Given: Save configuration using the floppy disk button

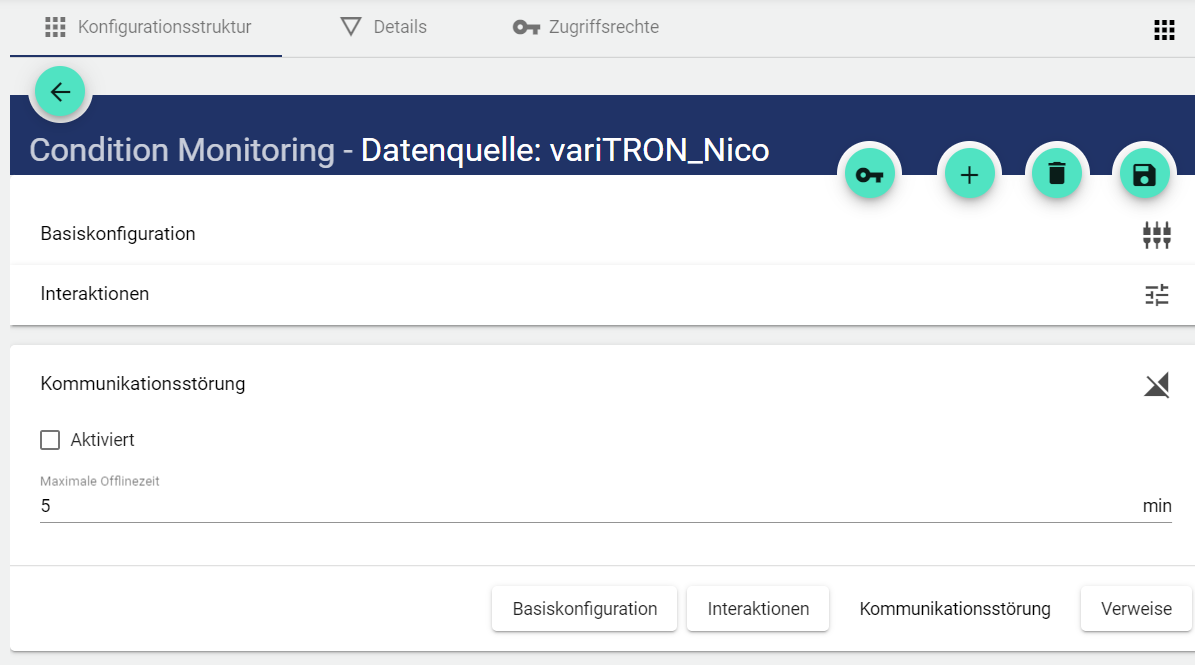Looking at the screenshot, I should point(1143,175).
